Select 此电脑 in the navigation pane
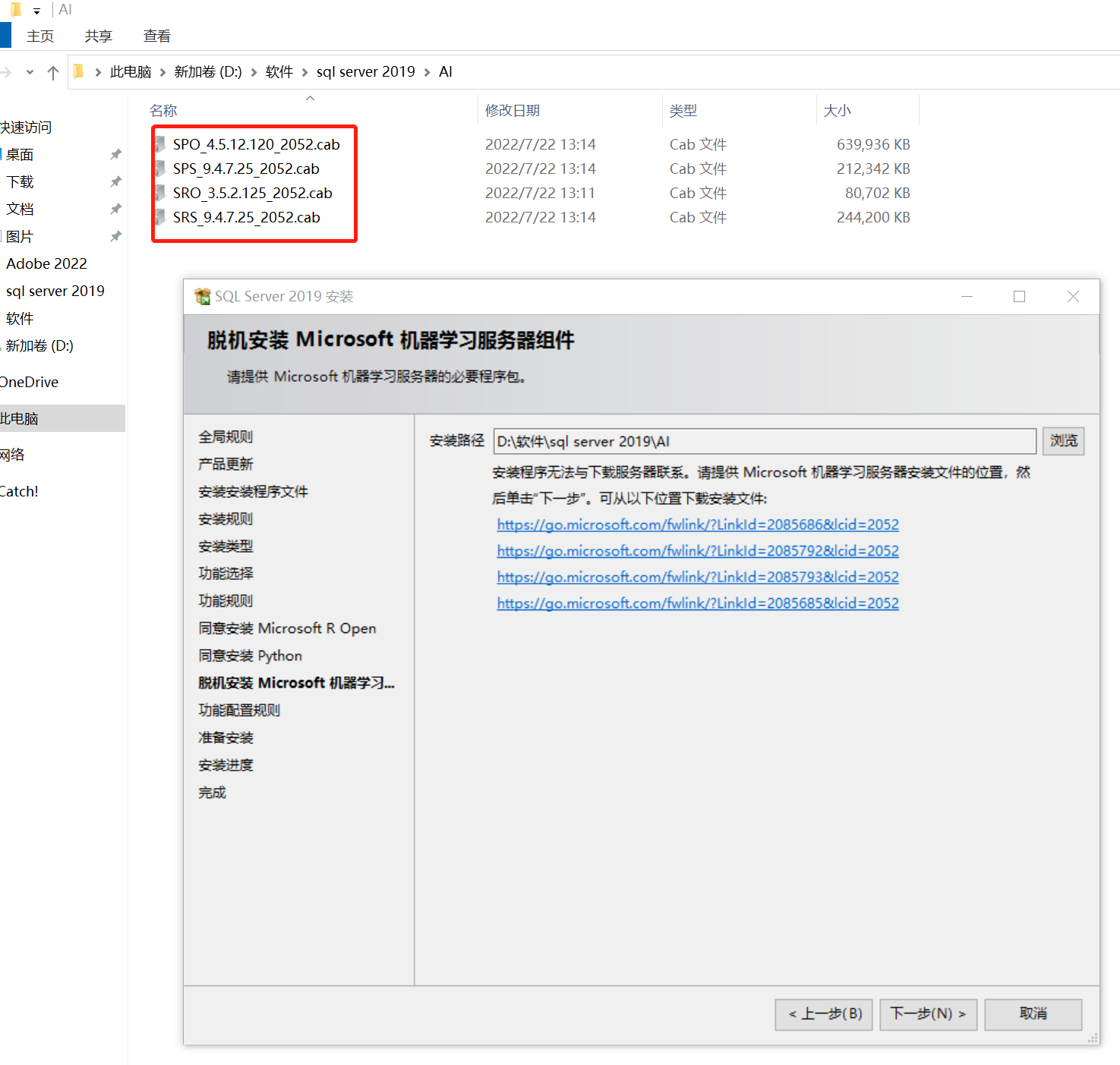 pyautogui.click(x=62, y=418)
